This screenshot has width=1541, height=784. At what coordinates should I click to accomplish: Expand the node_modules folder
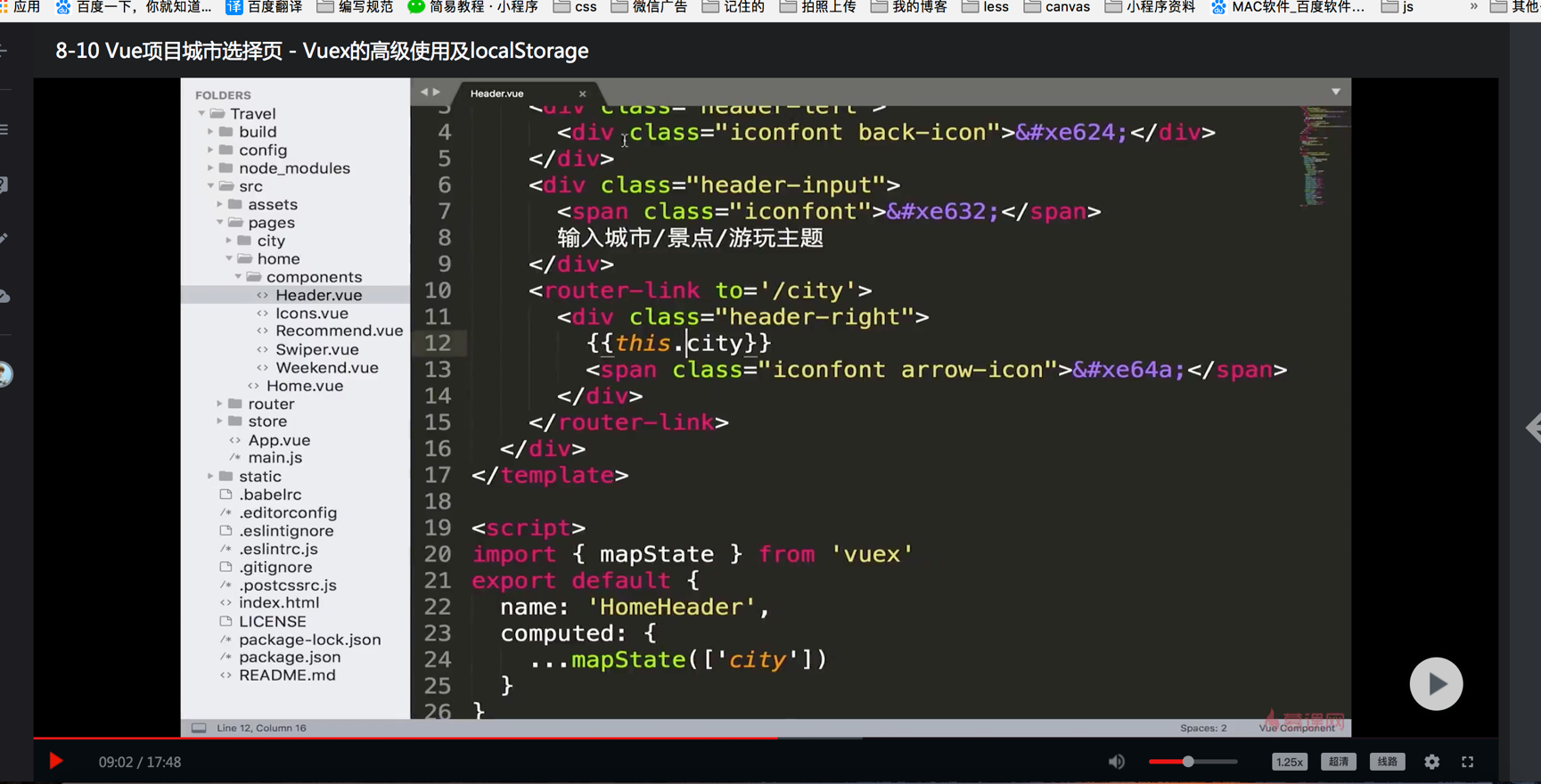tap(210, 168)
